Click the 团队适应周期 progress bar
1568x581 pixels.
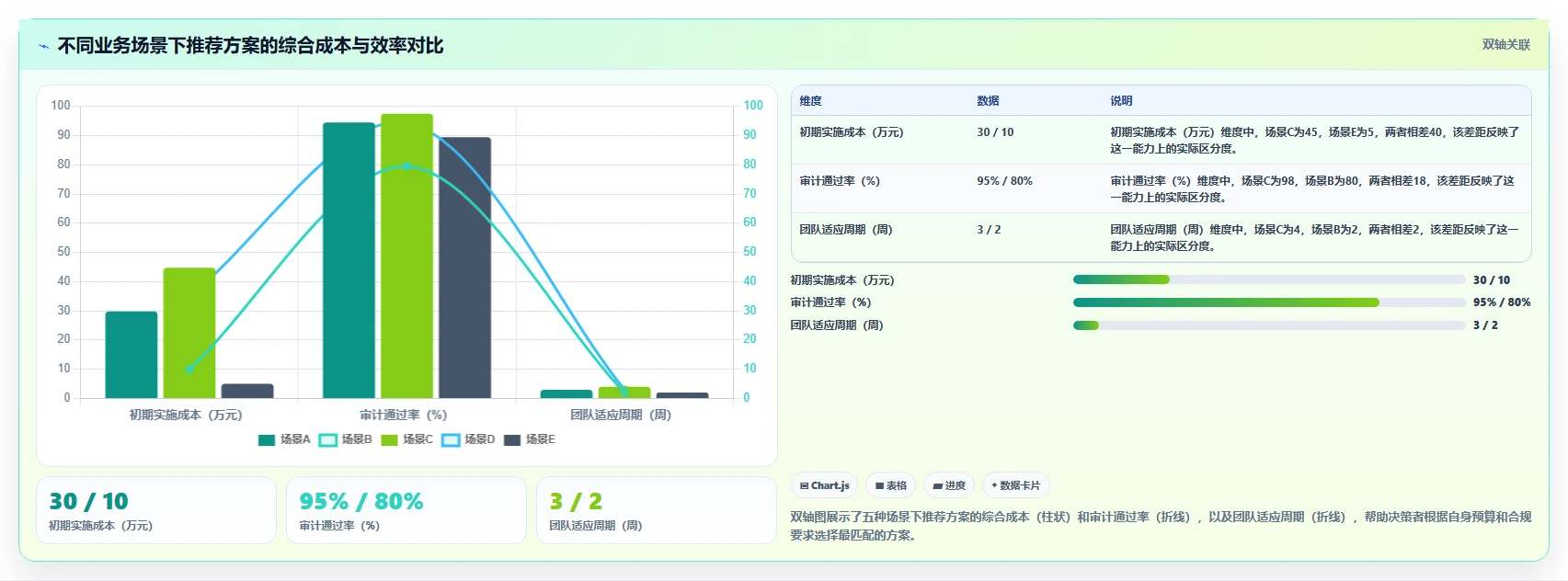(x=1269, y=325)
